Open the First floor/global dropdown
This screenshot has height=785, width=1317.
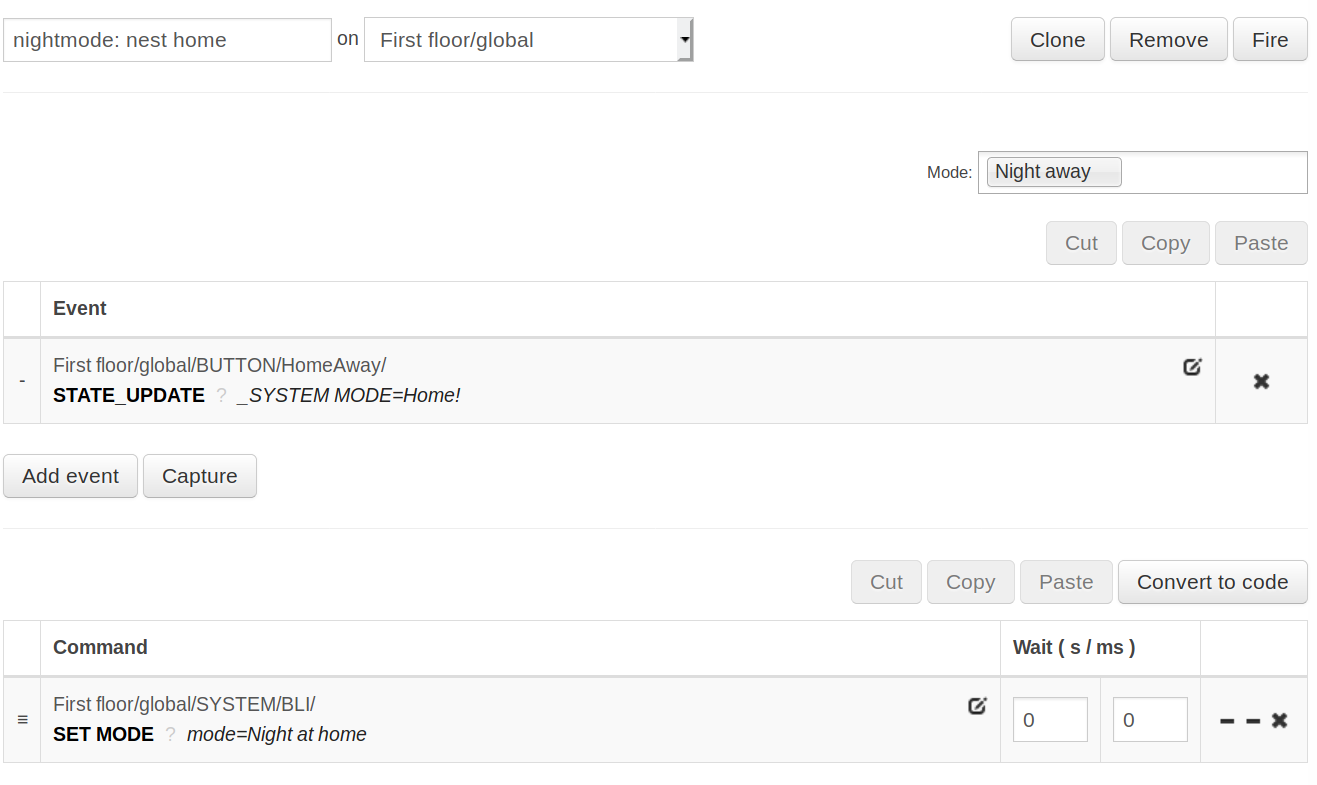click(528, 40)
